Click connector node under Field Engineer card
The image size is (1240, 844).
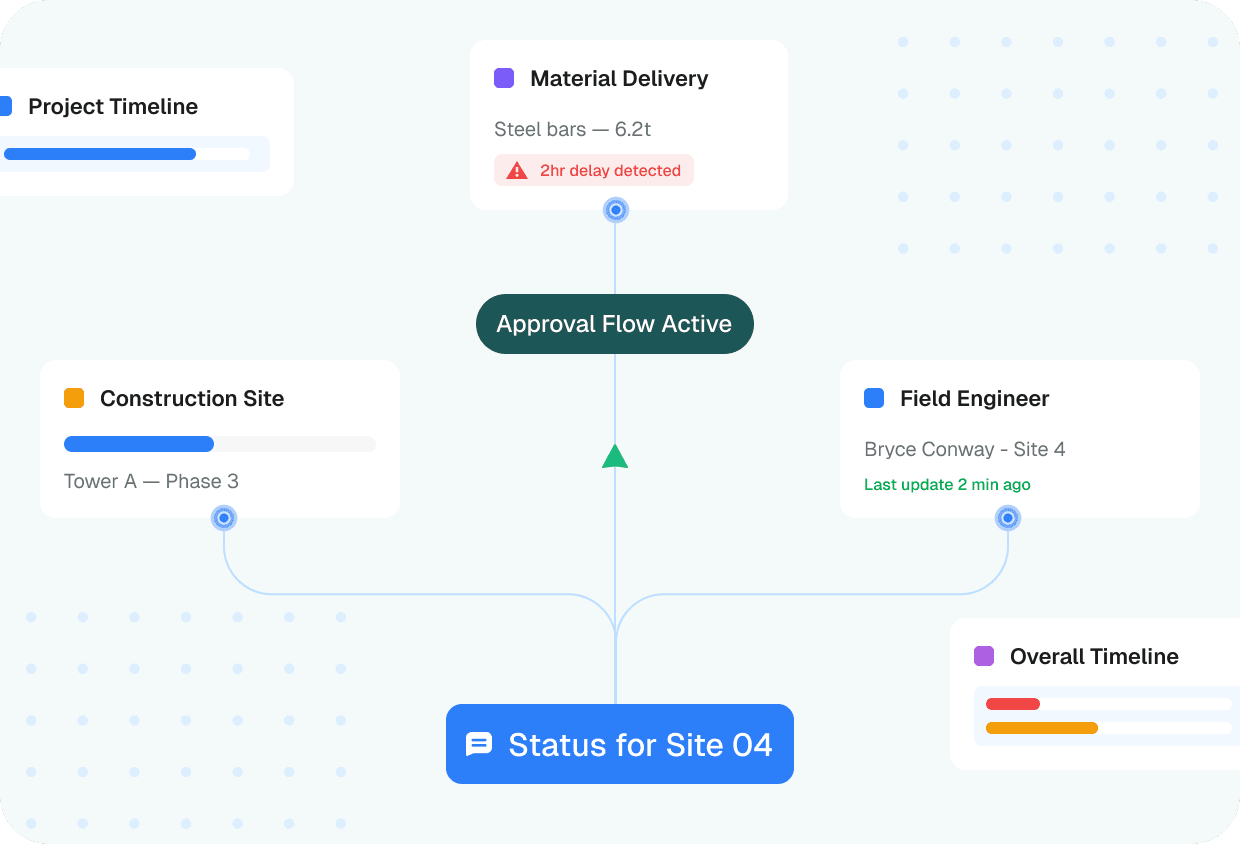tap(1008, 518)
